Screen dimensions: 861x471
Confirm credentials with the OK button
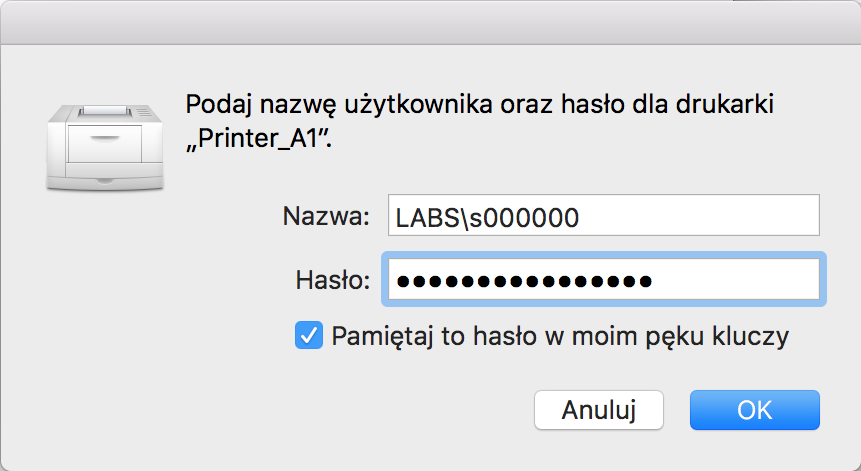(754, 410)
